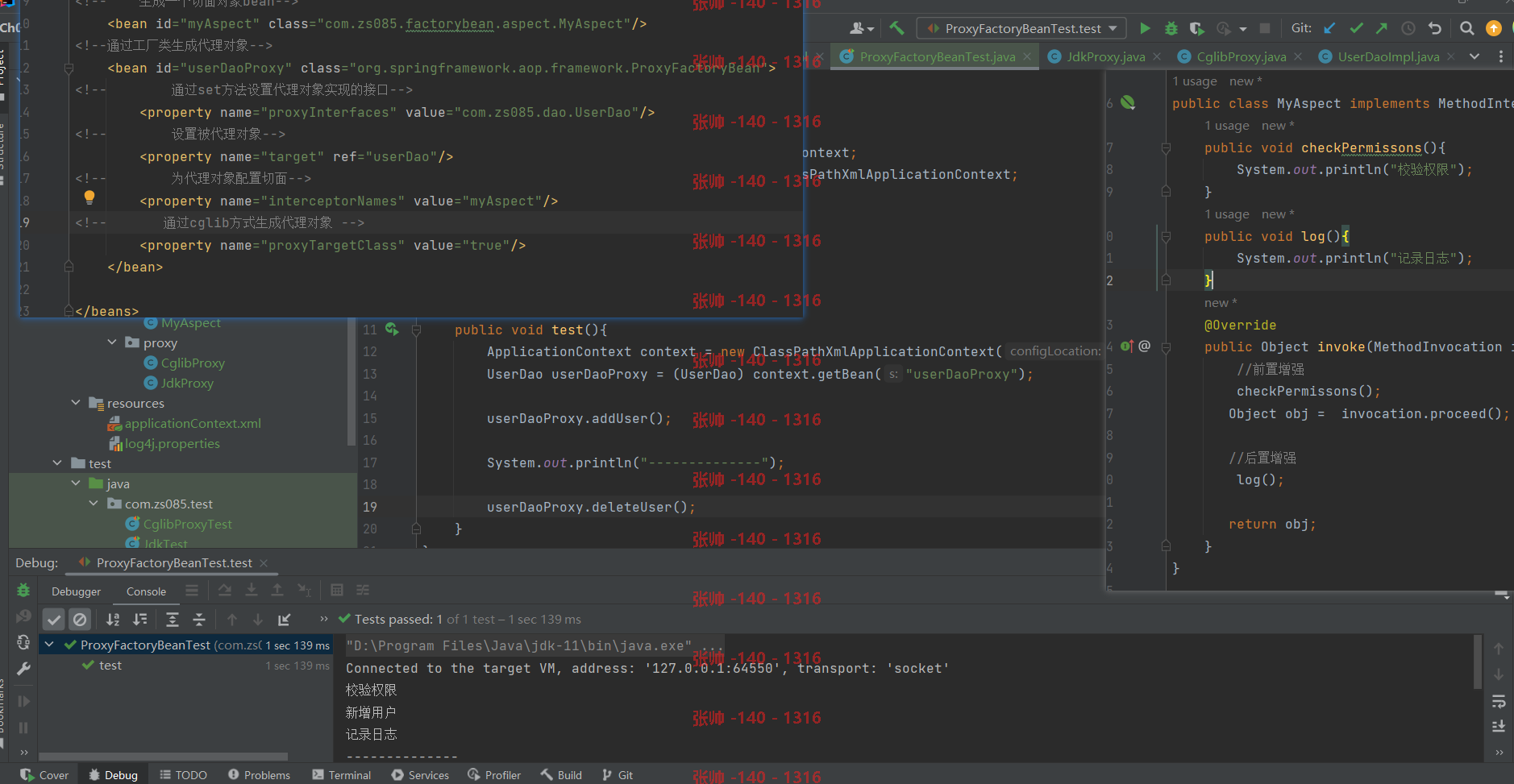This screenshot has width=1514, height=784.
Task: Sort tests by duration
Action: (x=140, y=620)
